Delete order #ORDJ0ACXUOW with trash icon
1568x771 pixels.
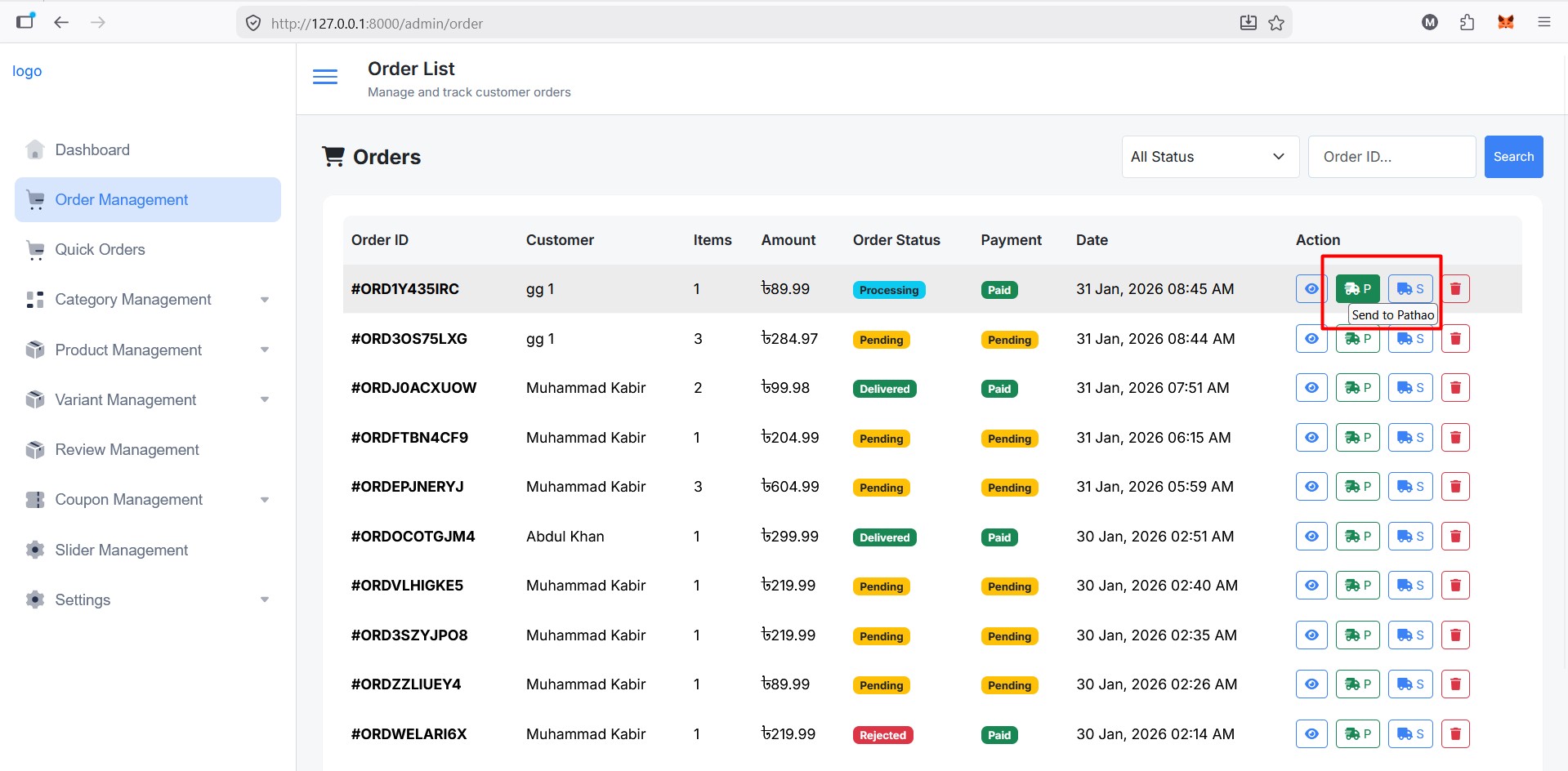(x=1455, y=388)
